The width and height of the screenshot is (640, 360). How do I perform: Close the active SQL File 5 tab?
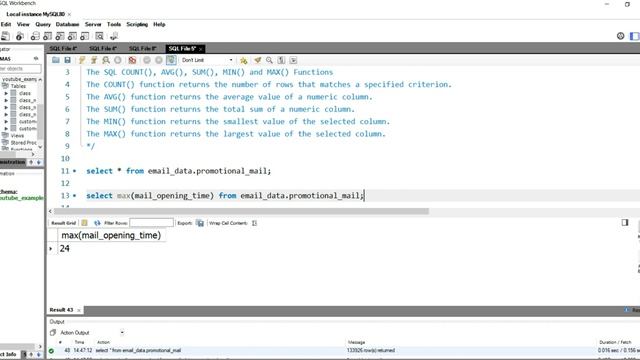[200, 49]
